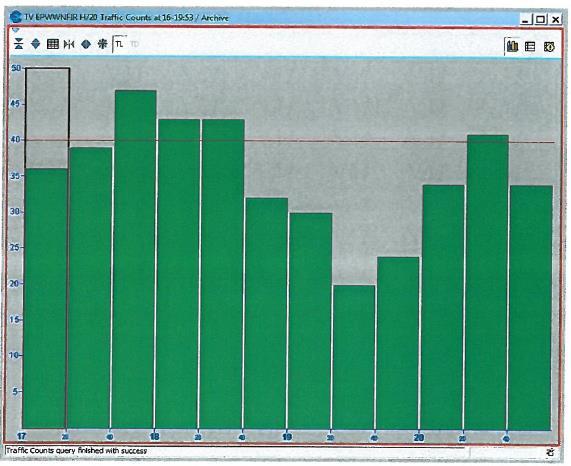
Task: Select the 19:40 traffic count bar
Action: [398, 343]
